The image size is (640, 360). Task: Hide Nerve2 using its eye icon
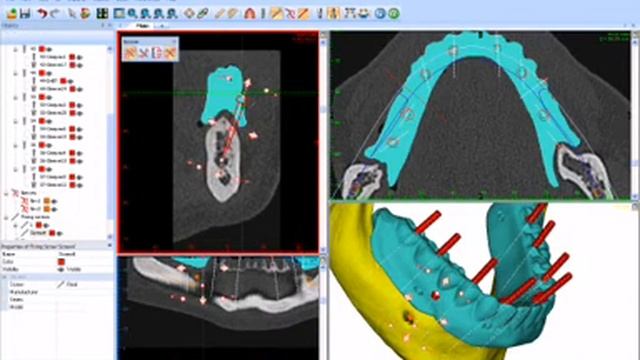point(54,209)
